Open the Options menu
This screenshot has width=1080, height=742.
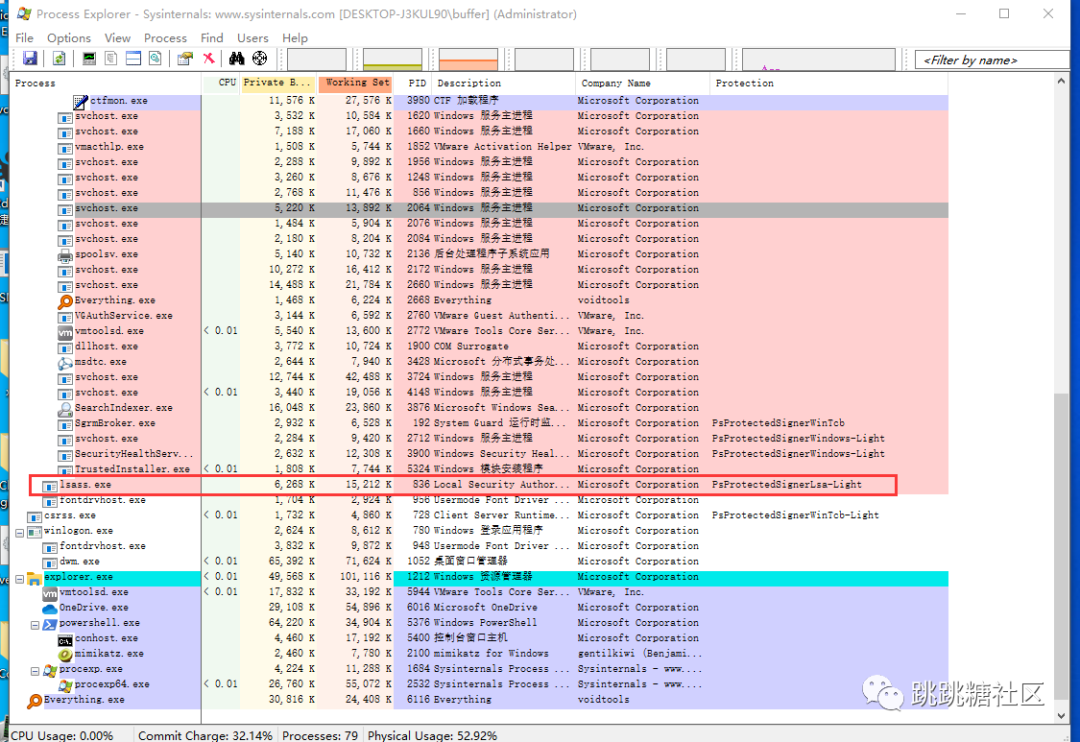tap(69, 38)
